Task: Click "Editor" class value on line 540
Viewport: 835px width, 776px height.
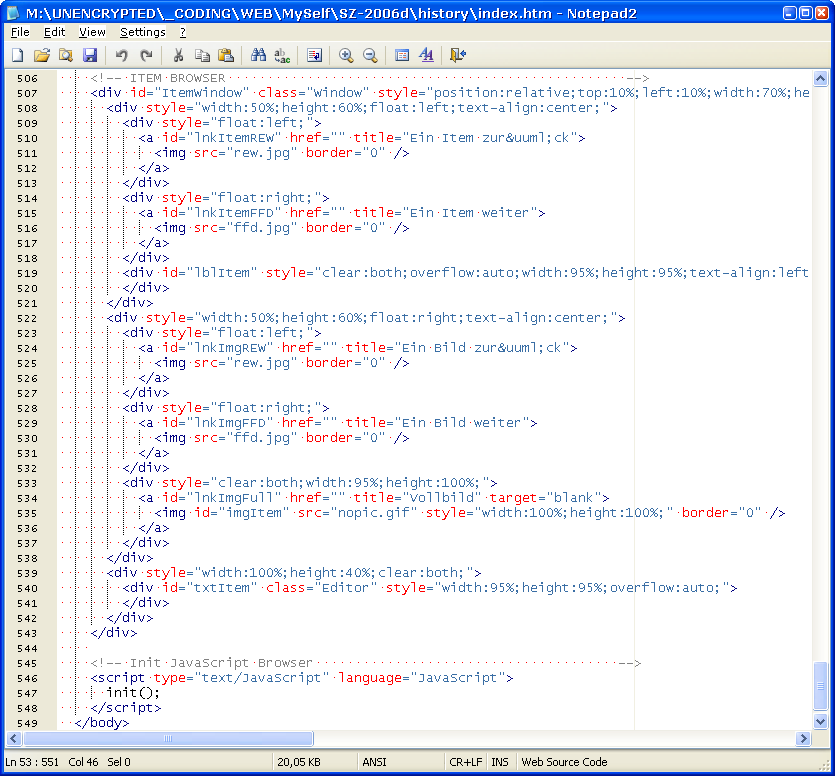Action: (x=346, y=588)
